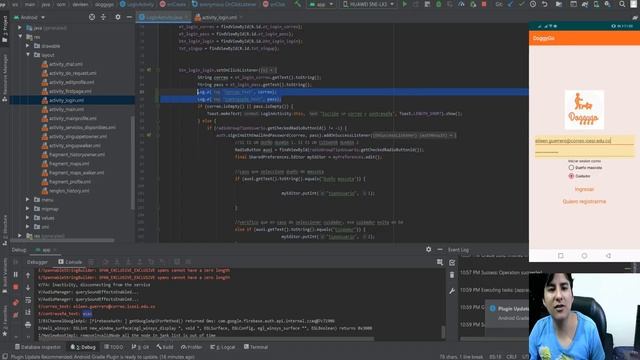The height and width of the screenshot is (360, 640).
Task: Expand the values folder
Action: 27,218
